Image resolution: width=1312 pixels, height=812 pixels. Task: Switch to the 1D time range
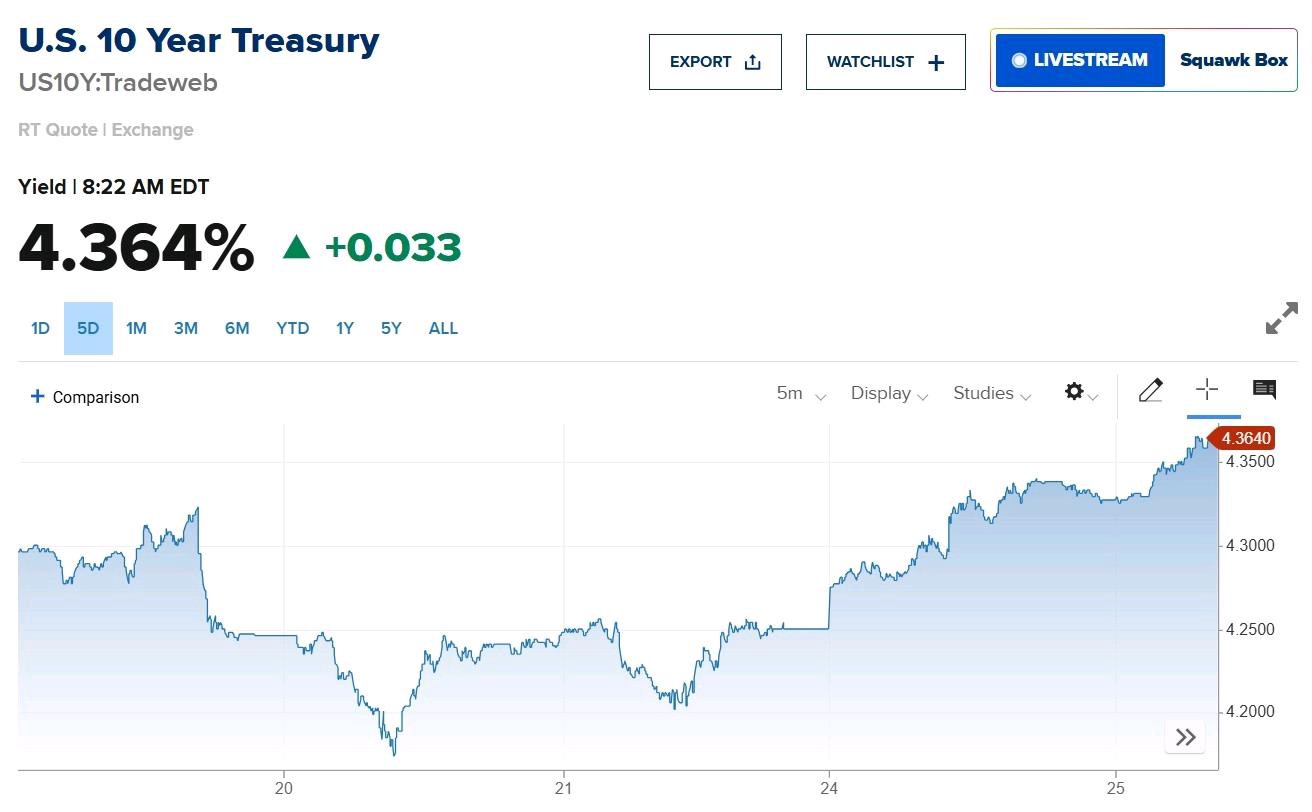pyautogui.click(x=40, y=328)
